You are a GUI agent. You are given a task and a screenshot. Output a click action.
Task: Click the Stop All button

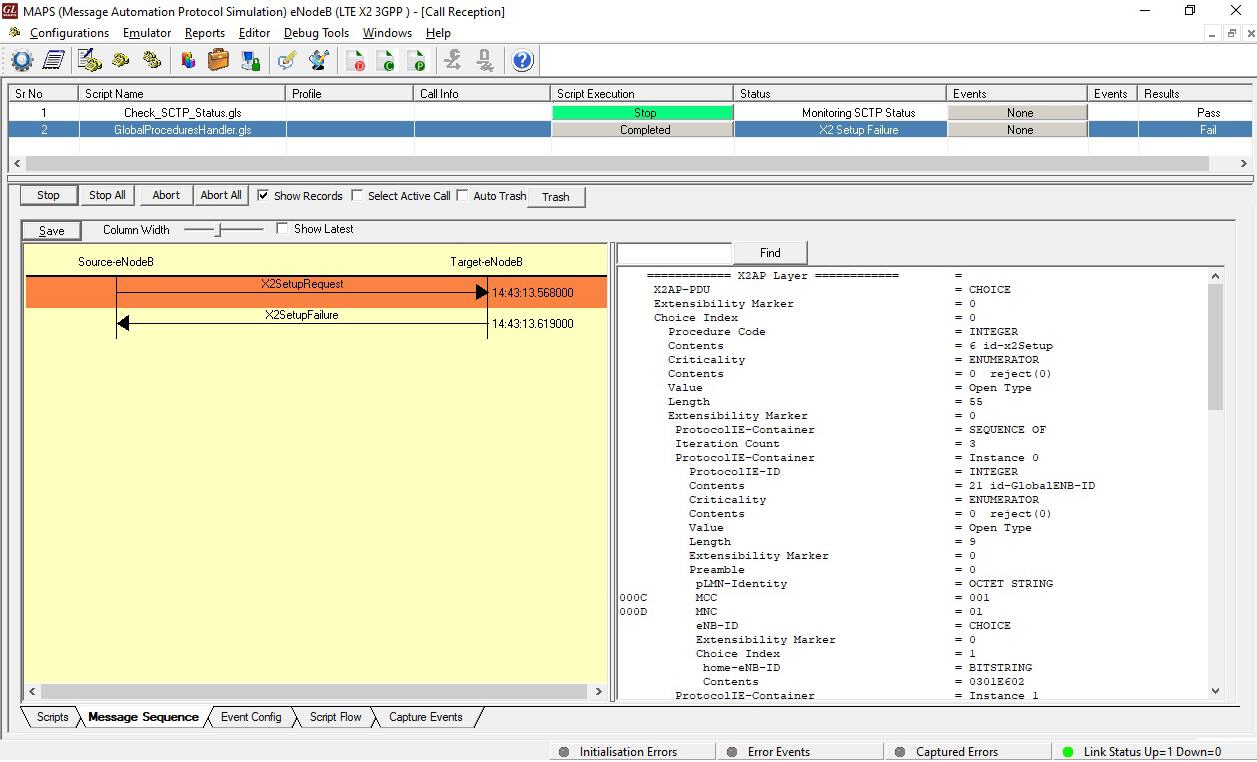107,195
